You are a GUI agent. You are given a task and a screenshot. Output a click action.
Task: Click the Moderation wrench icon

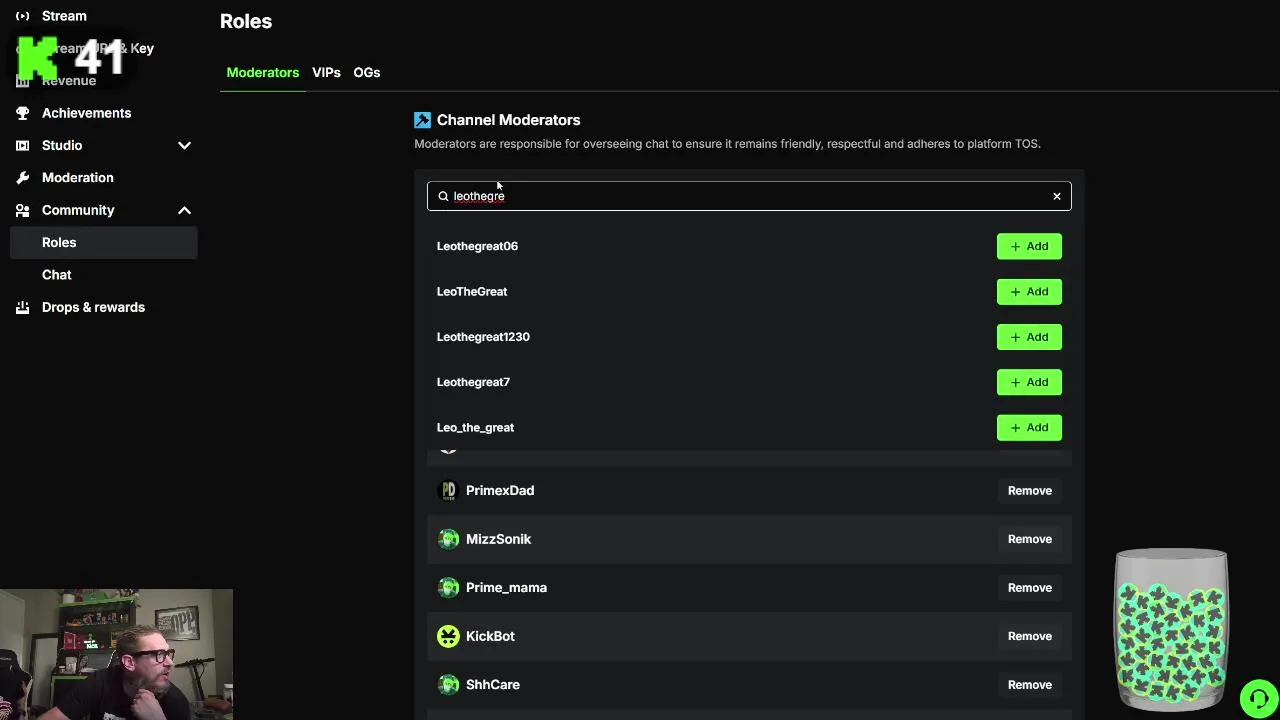pos(22,178)
